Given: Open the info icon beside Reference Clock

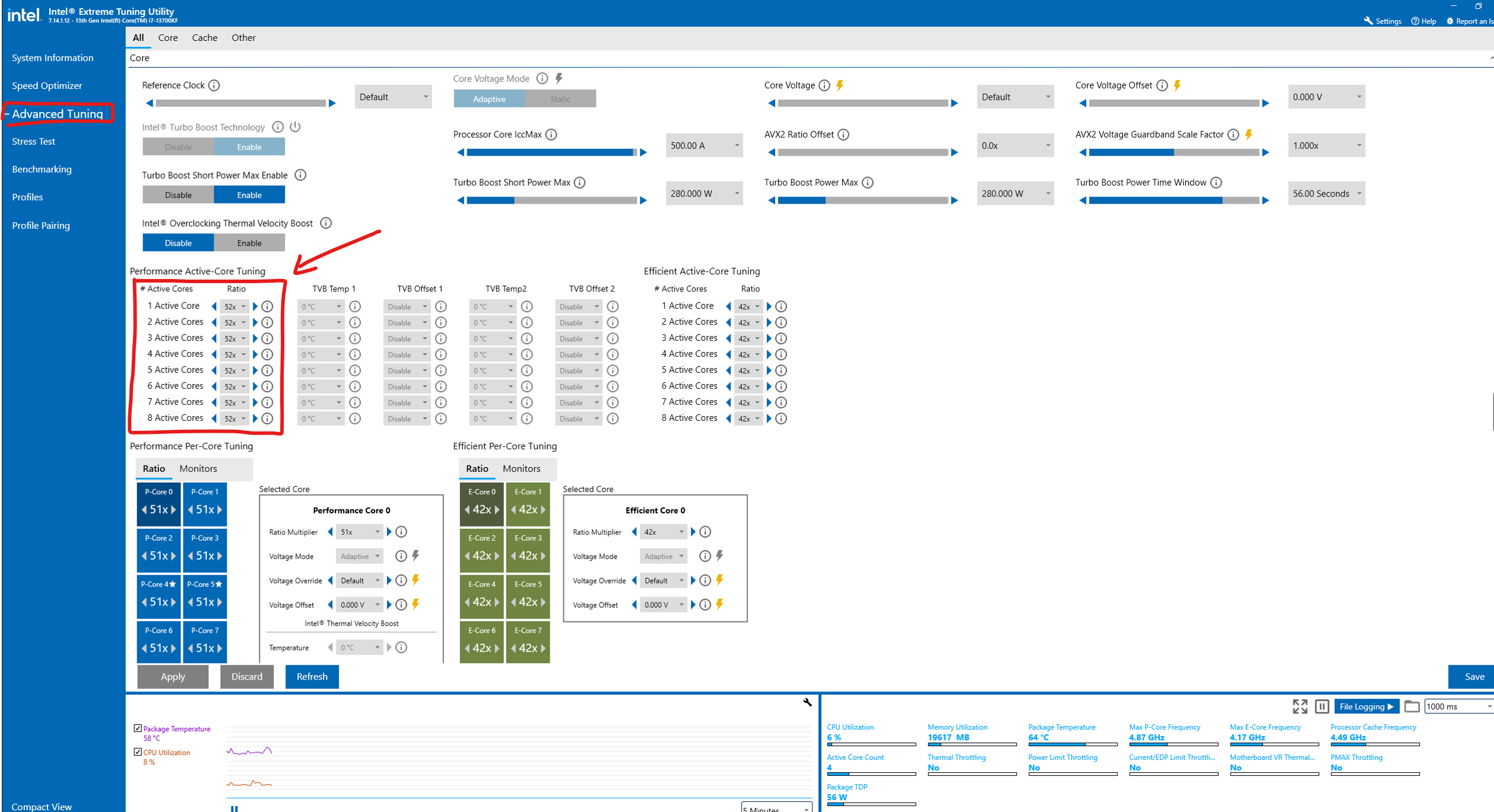Looking at the screenshot, I should (214, 85).
